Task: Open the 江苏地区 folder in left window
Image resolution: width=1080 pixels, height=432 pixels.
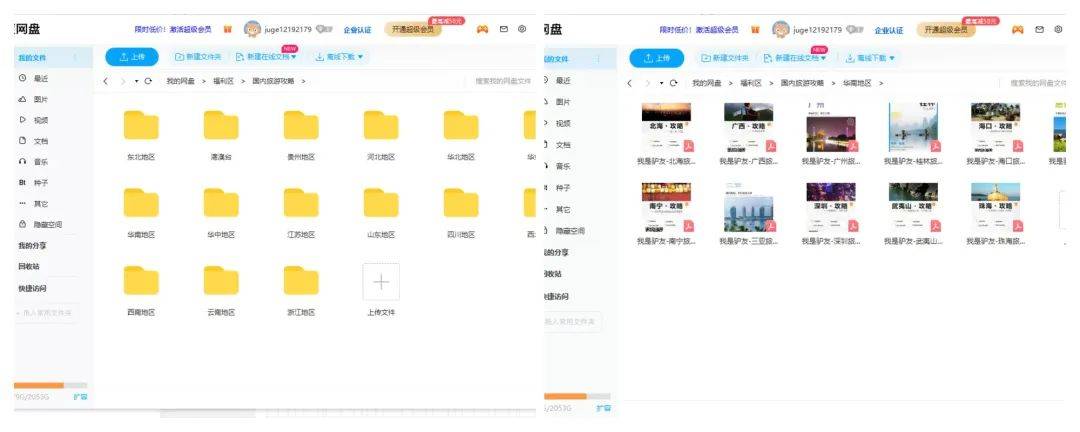Action: (x=301, y=203)
